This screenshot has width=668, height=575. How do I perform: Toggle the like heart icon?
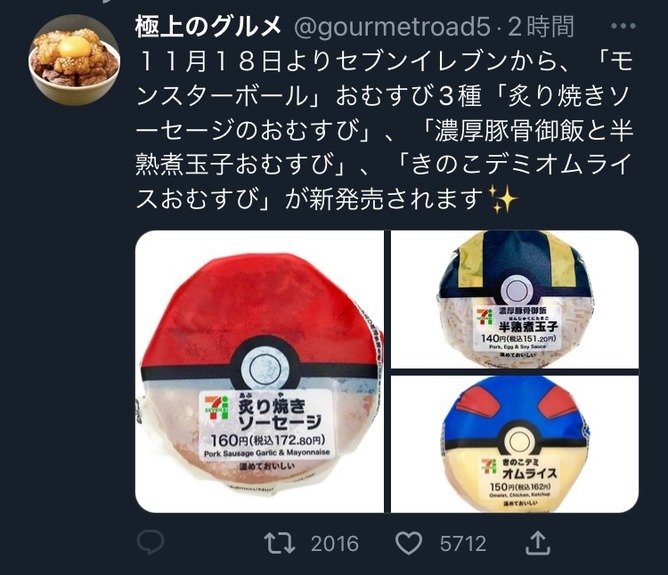click(x=409, y=543)
